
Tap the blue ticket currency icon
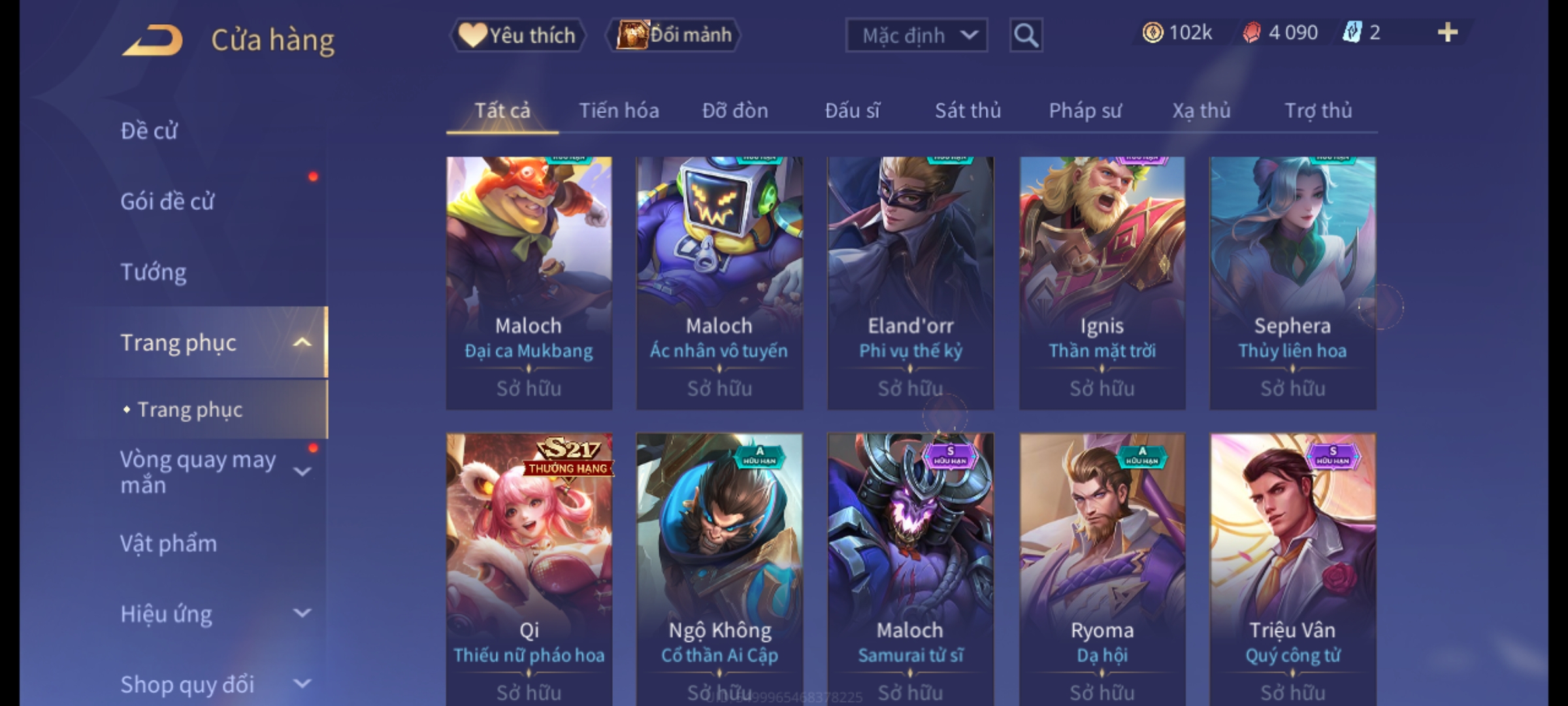[x=1351, y=33]
